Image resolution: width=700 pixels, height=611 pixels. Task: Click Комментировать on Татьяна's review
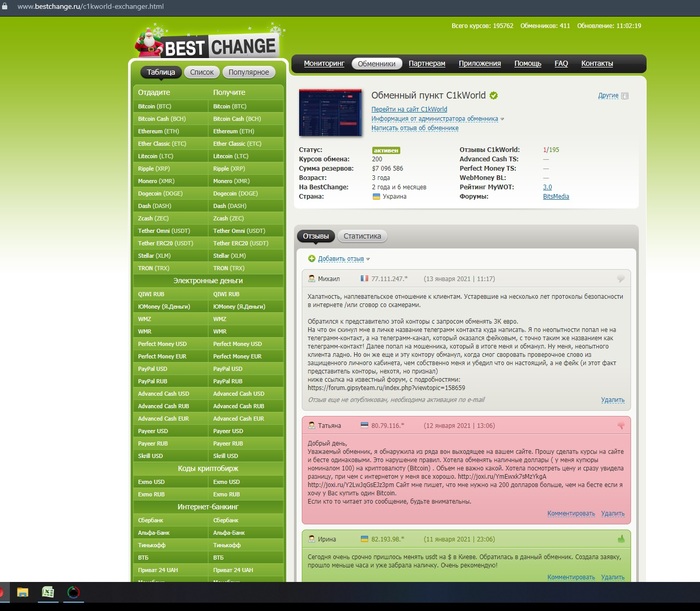(571, 514)
